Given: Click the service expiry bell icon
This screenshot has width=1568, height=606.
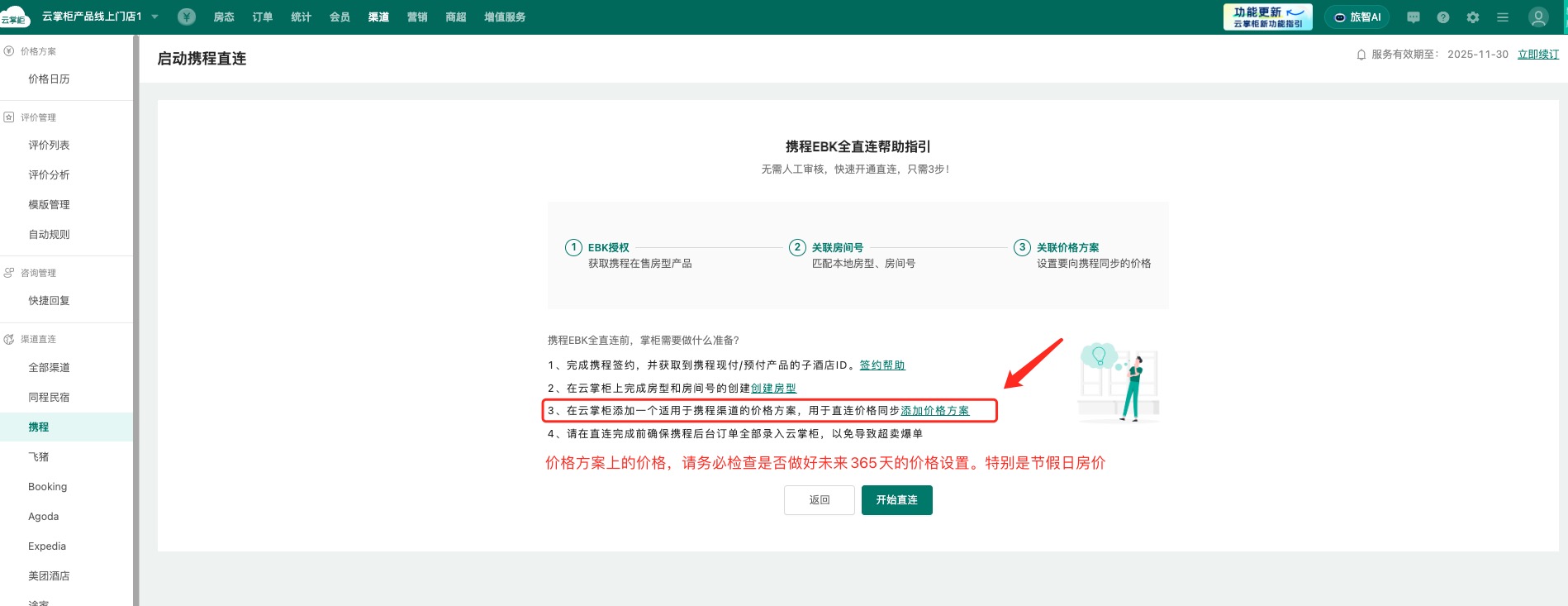Looking at the screenshot, I should point(1361,55).
